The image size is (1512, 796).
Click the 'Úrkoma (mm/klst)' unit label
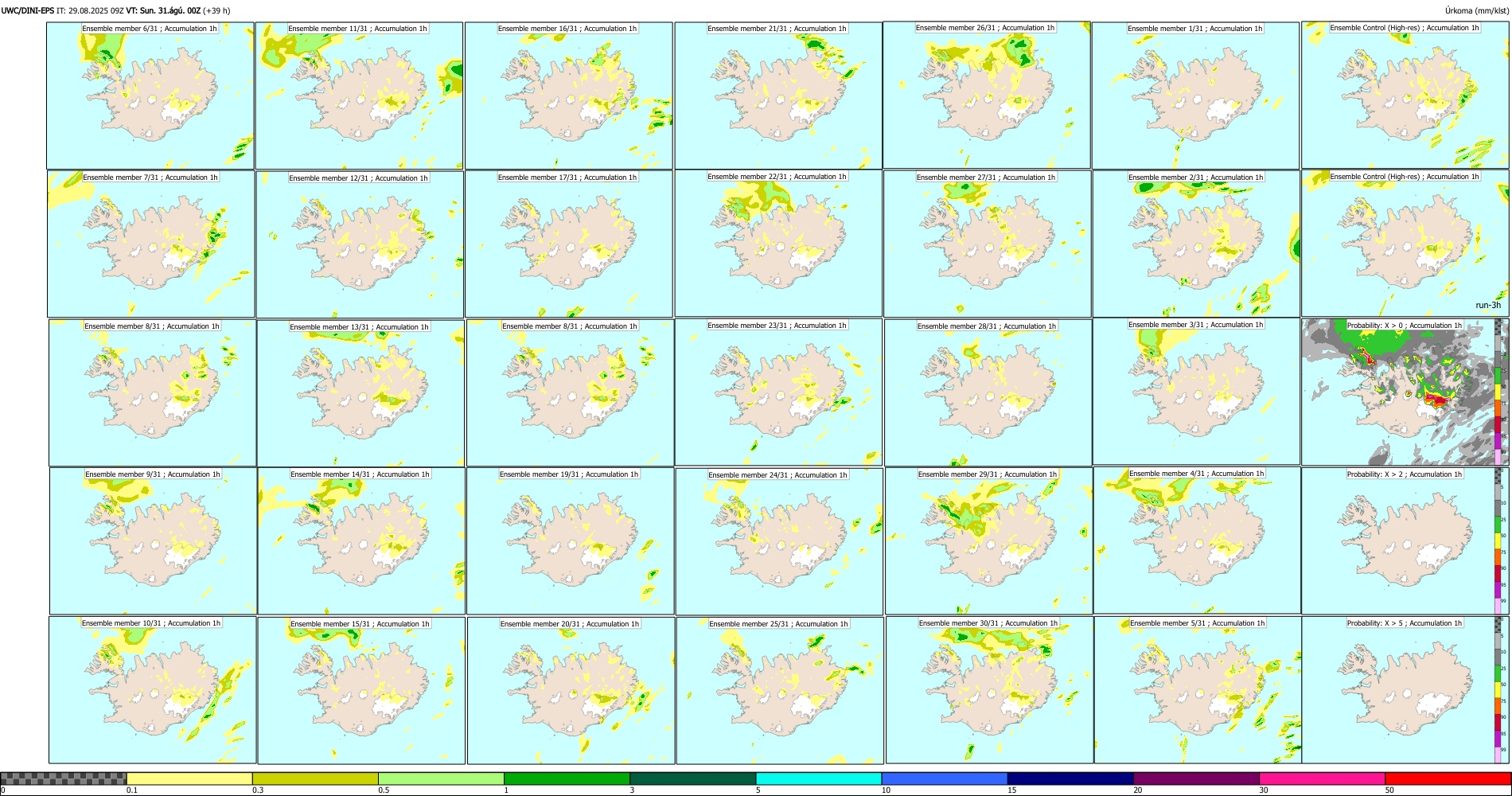(x=1476, y=11)
